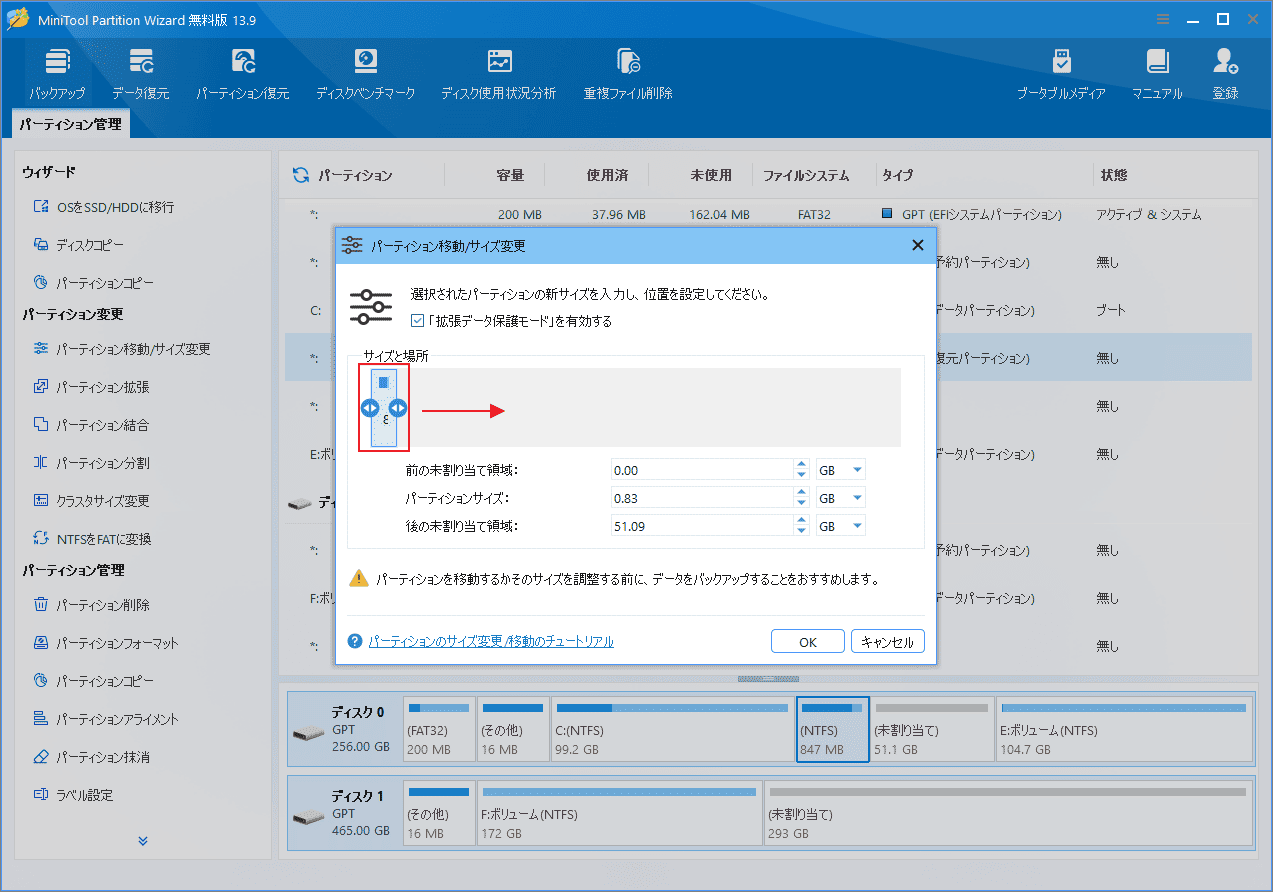
Task: Increase 後の未割り当て領域 value with up arrow
Action: pyautogui.click(x=801, y=521)
